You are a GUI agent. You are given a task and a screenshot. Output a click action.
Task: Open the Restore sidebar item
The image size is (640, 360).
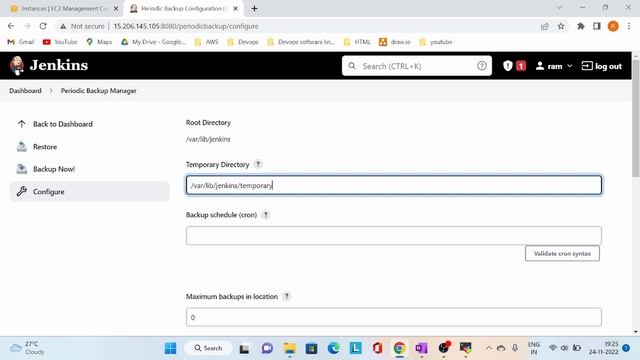(45, 147)
